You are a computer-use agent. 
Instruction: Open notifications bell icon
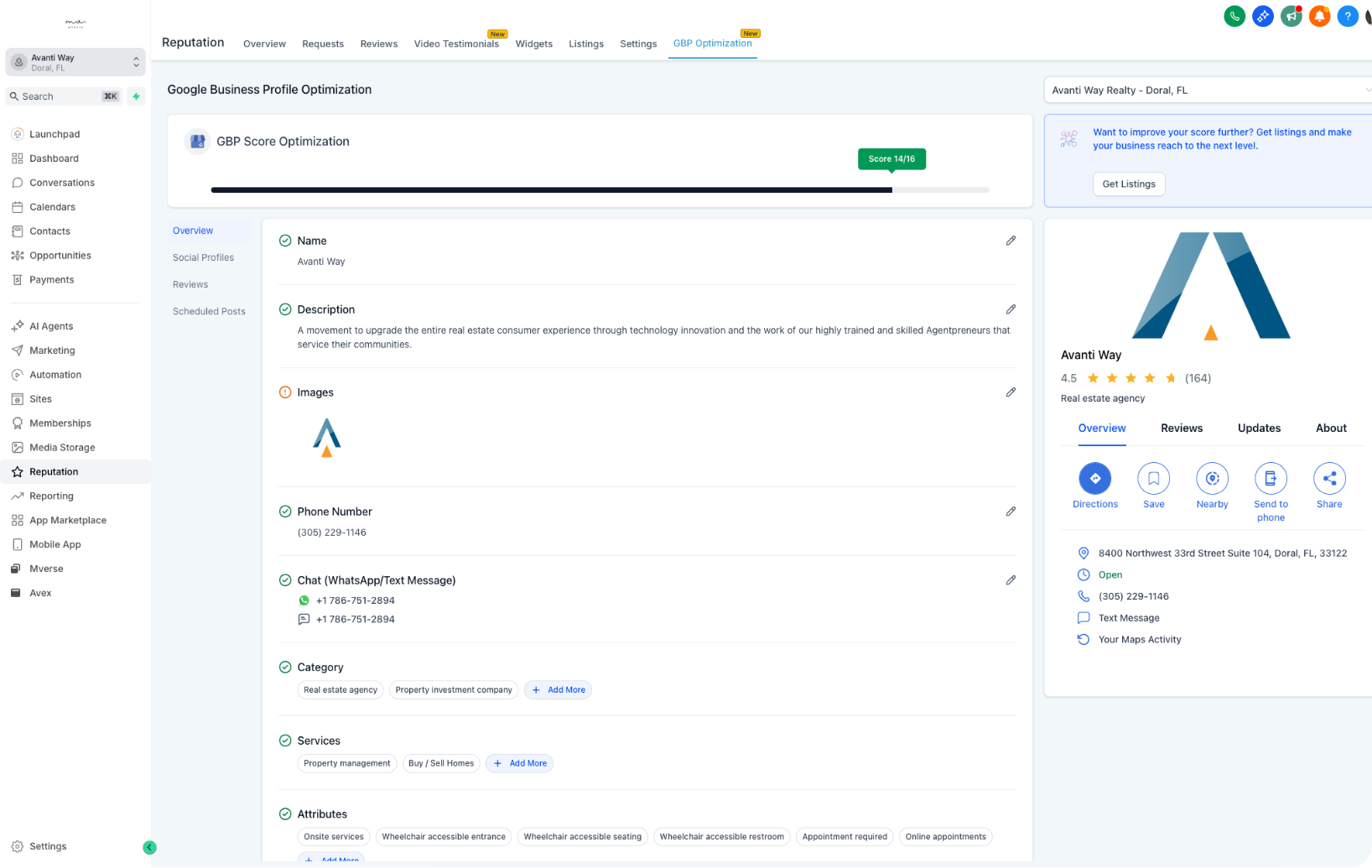click(x=1319, y=16)
